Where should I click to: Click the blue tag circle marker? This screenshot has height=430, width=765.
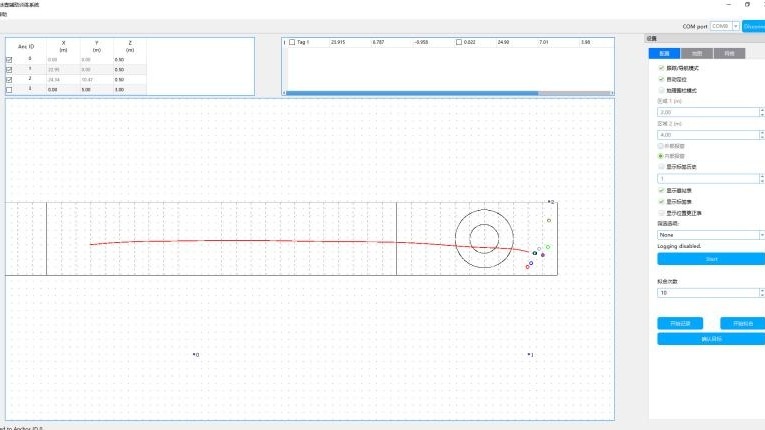(x=531, y=263)
